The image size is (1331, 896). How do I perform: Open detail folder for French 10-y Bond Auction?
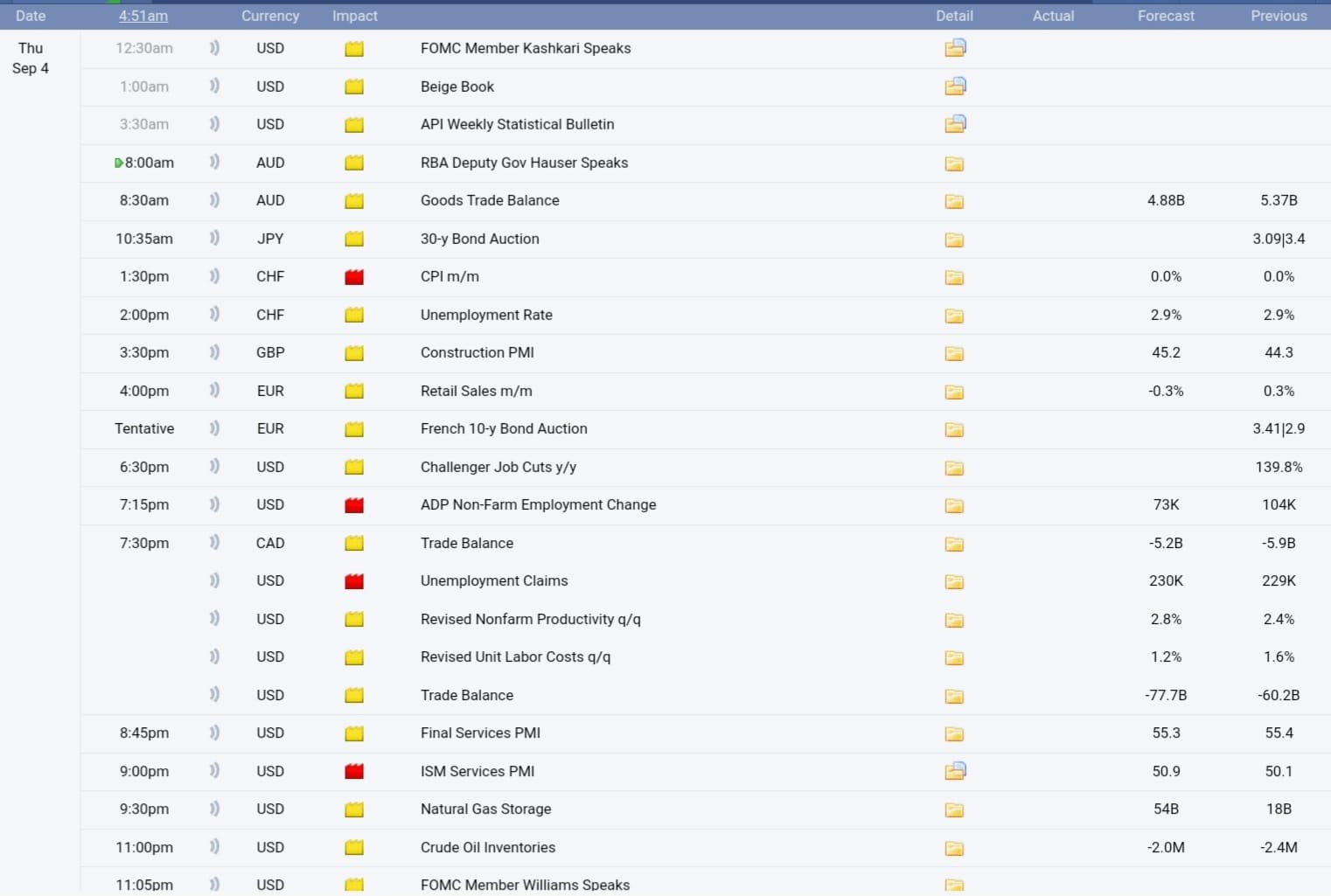pyautogui.click(x=954, y=429)
